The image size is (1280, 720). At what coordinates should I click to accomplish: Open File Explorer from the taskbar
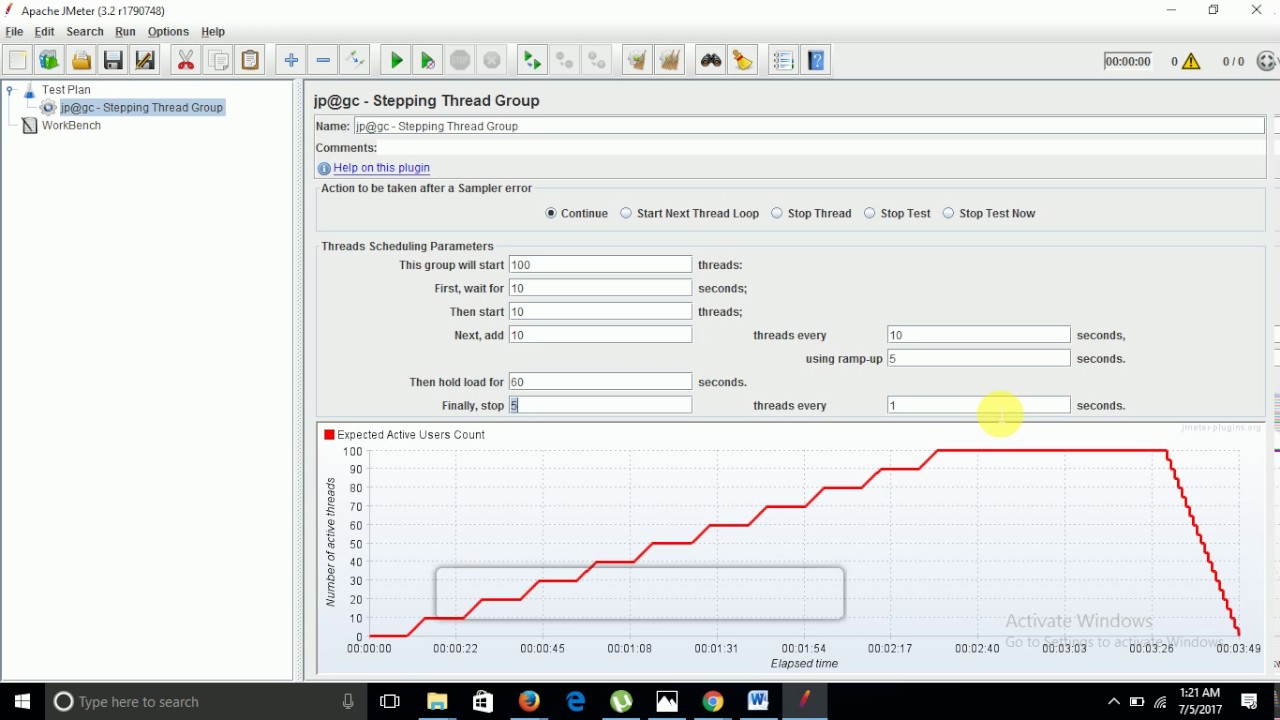coord(437,702)
